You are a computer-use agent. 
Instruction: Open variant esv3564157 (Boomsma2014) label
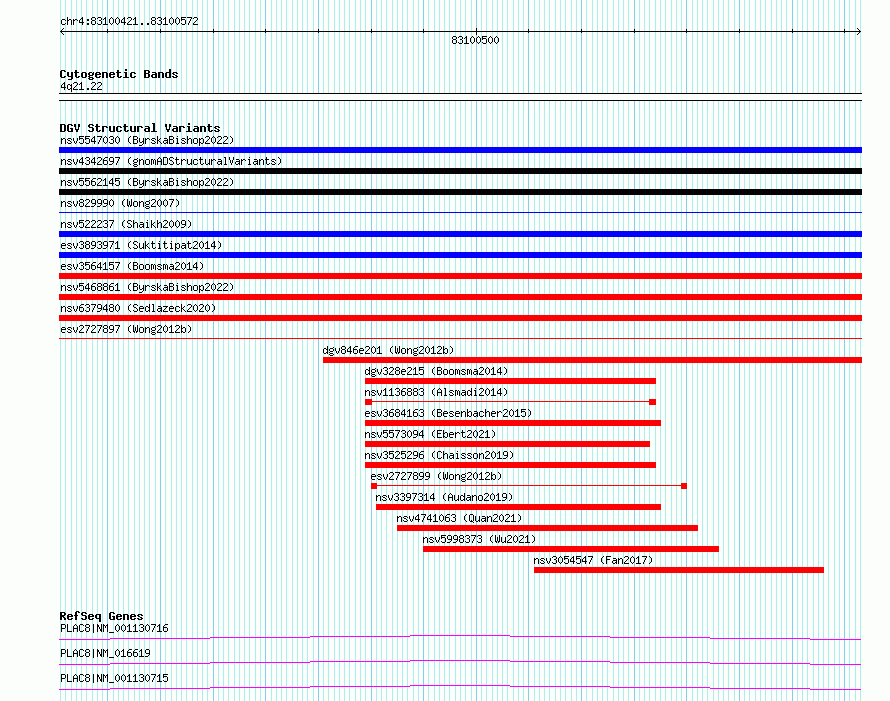coord(132,266)
